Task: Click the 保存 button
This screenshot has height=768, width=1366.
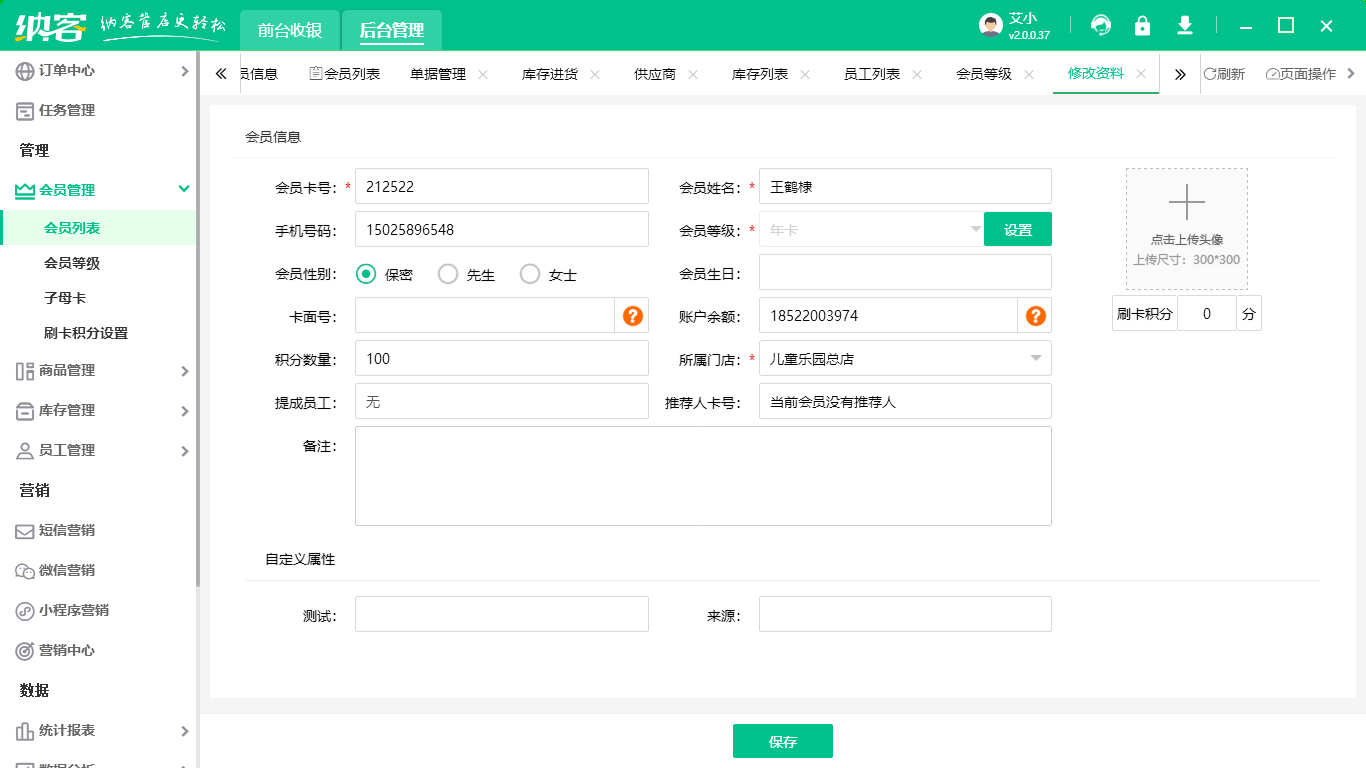Action: (x=783, y=741)
